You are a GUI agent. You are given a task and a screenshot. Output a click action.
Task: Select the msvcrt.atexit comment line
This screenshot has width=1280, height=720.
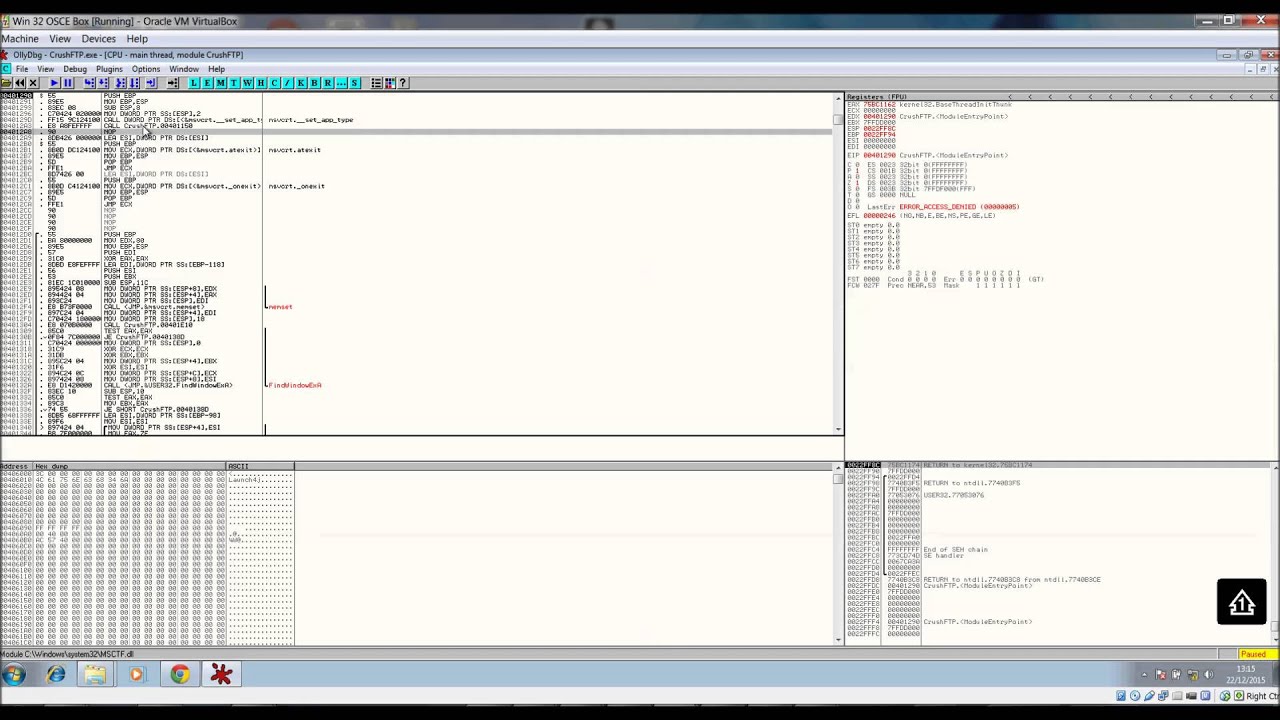[295, 150]
